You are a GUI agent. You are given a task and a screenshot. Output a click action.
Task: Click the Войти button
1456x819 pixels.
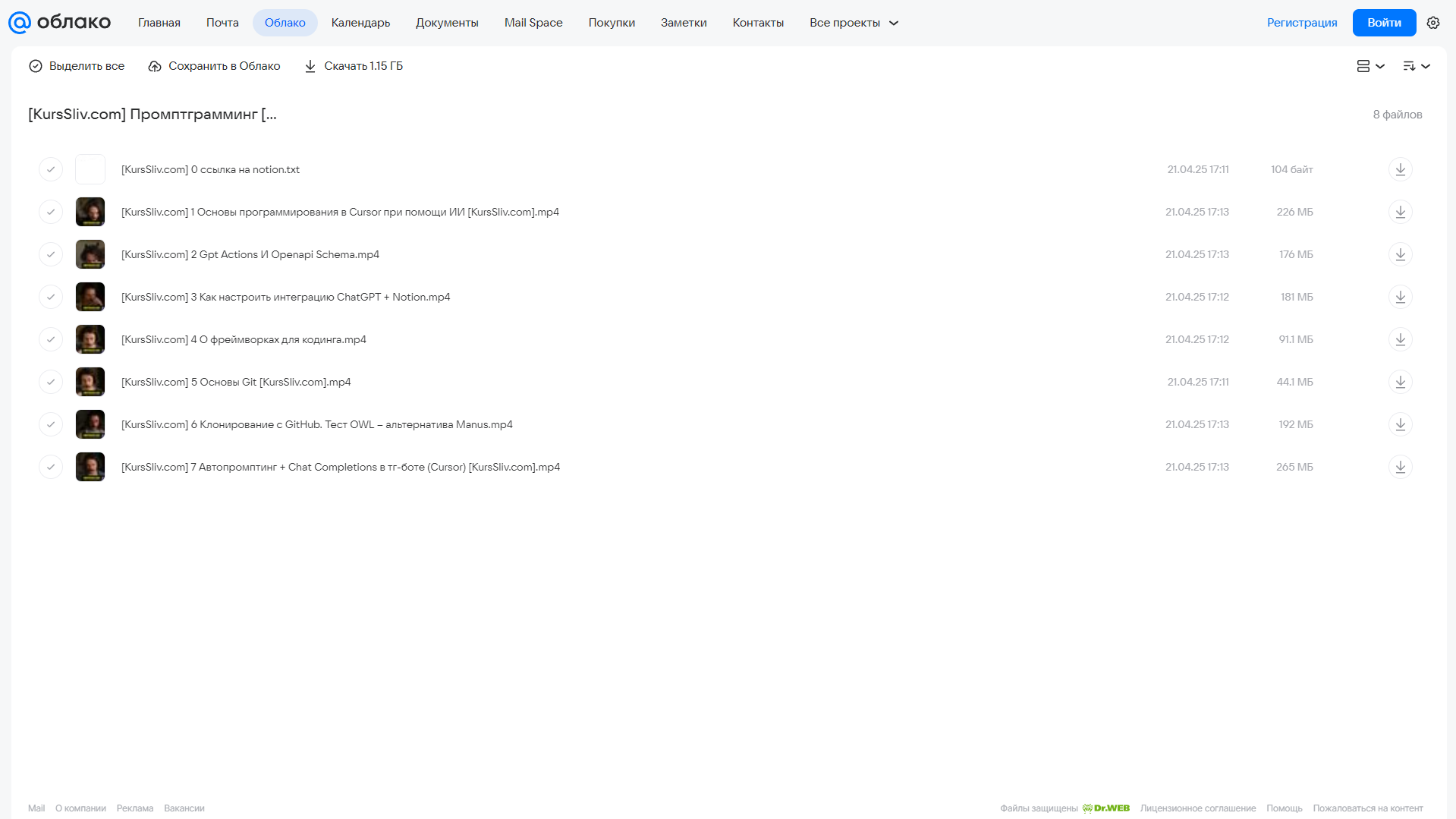coord(1384,23)
